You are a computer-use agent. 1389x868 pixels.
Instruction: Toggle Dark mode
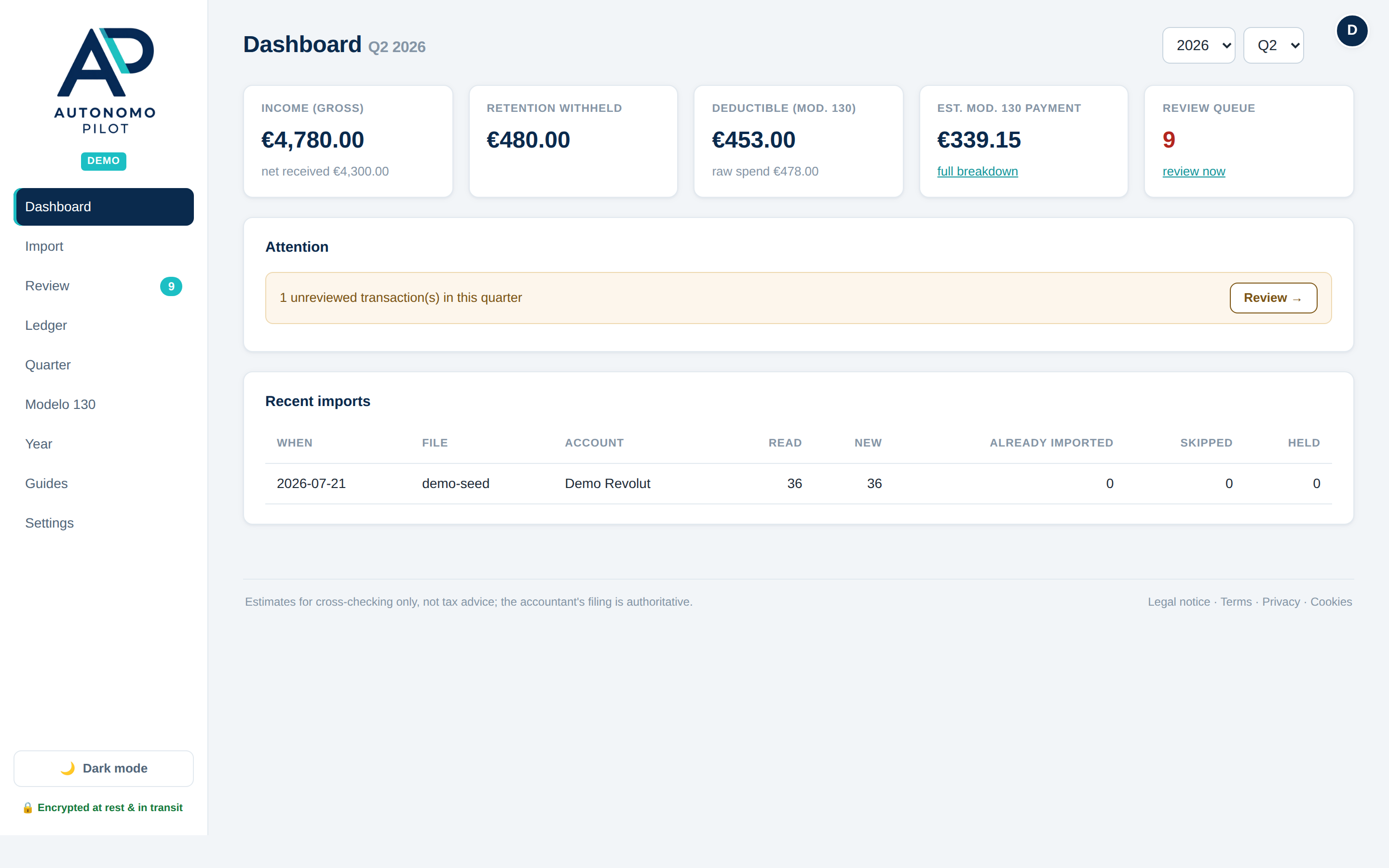tap(103, 768)
